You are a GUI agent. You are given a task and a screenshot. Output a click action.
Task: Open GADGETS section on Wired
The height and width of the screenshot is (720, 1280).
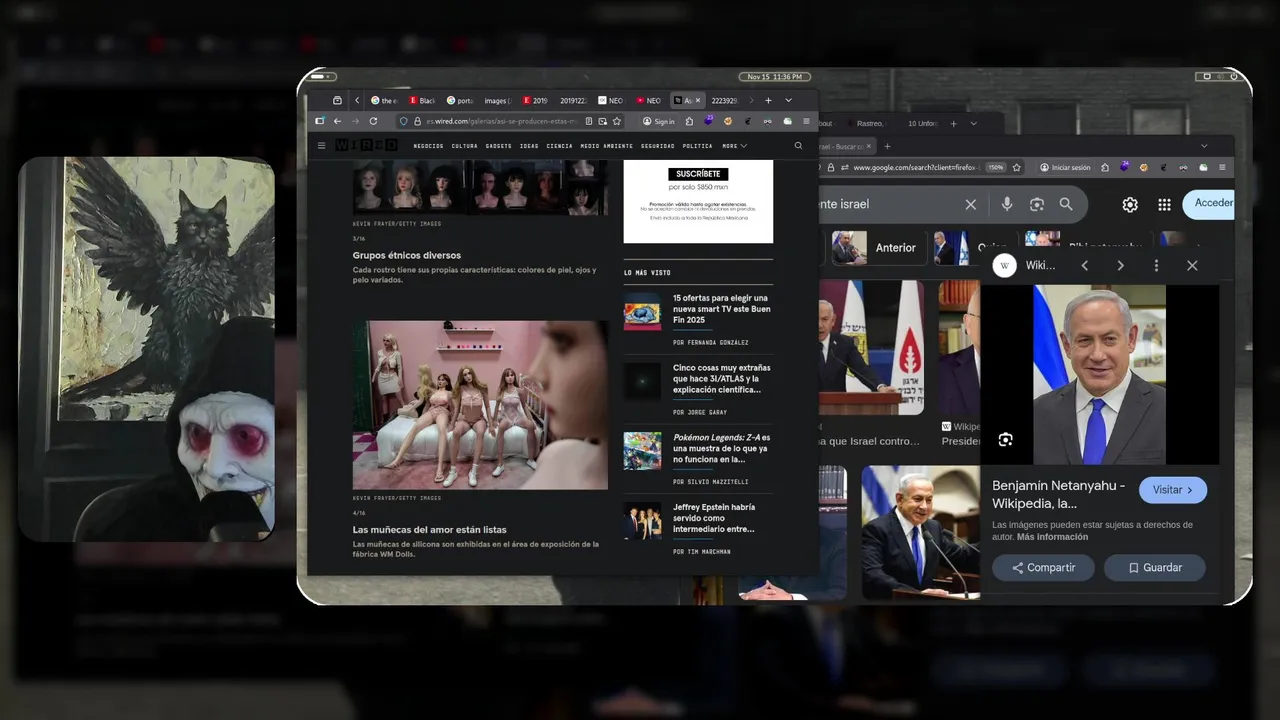point(498,146)
